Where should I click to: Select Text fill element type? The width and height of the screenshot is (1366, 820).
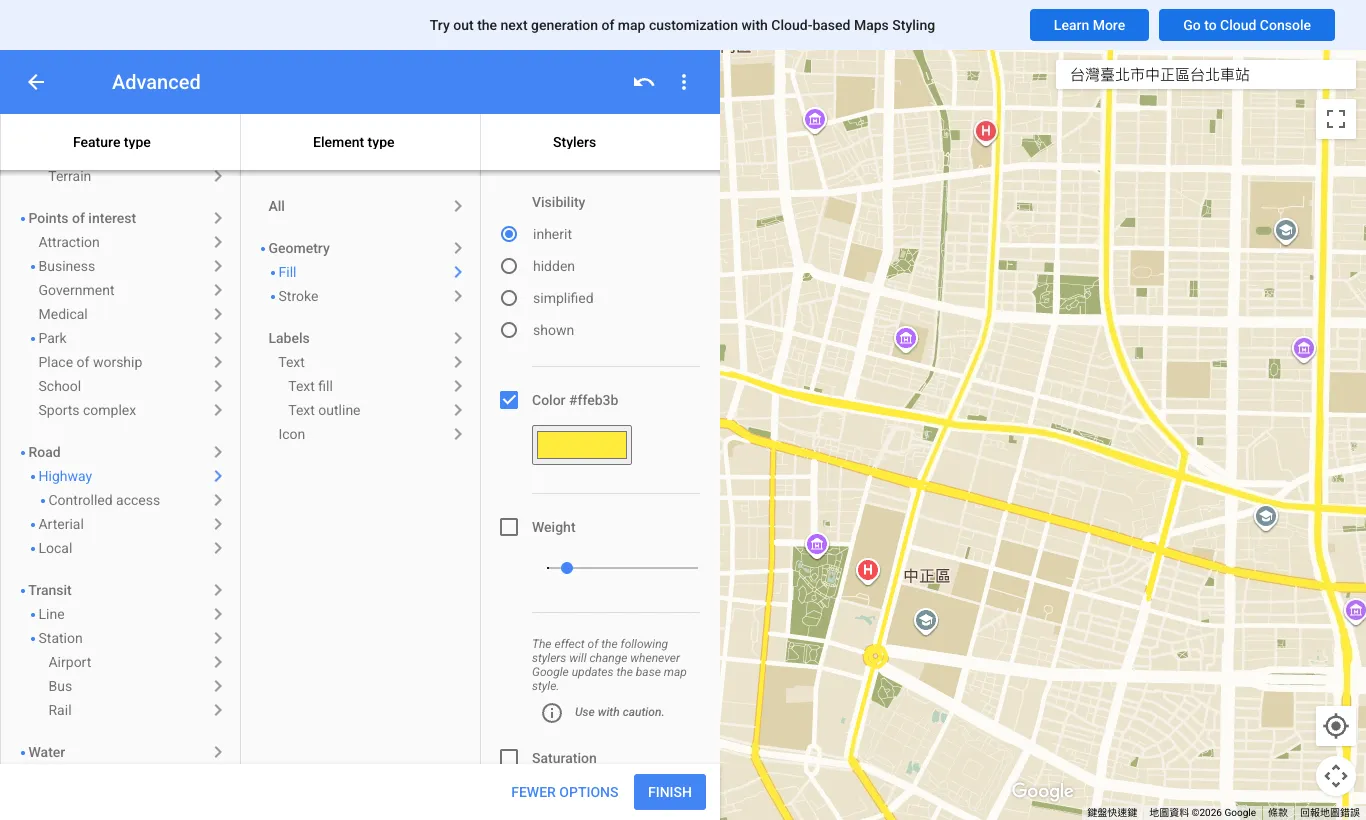310,386
